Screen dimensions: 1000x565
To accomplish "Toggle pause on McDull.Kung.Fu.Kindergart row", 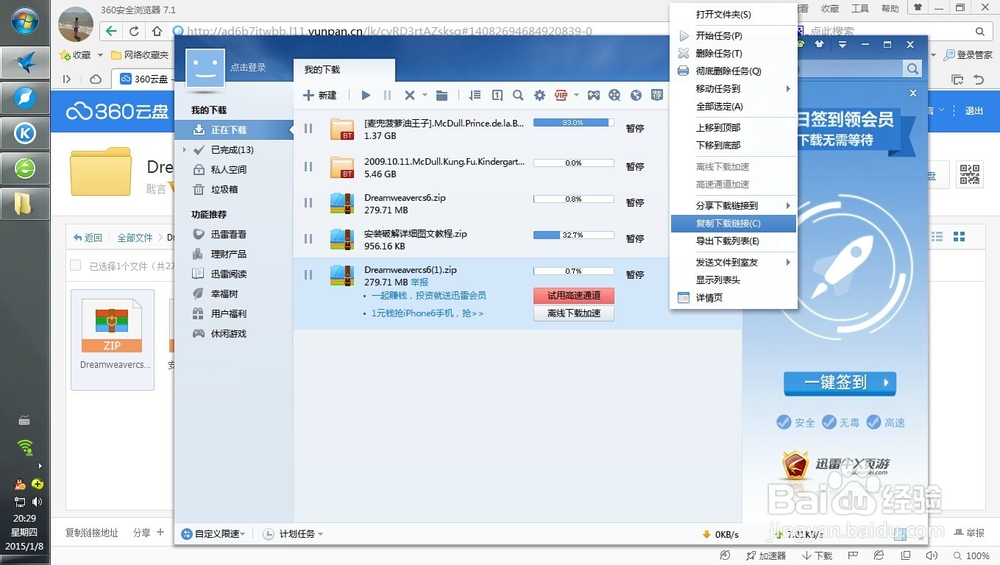I will (309, 167).
